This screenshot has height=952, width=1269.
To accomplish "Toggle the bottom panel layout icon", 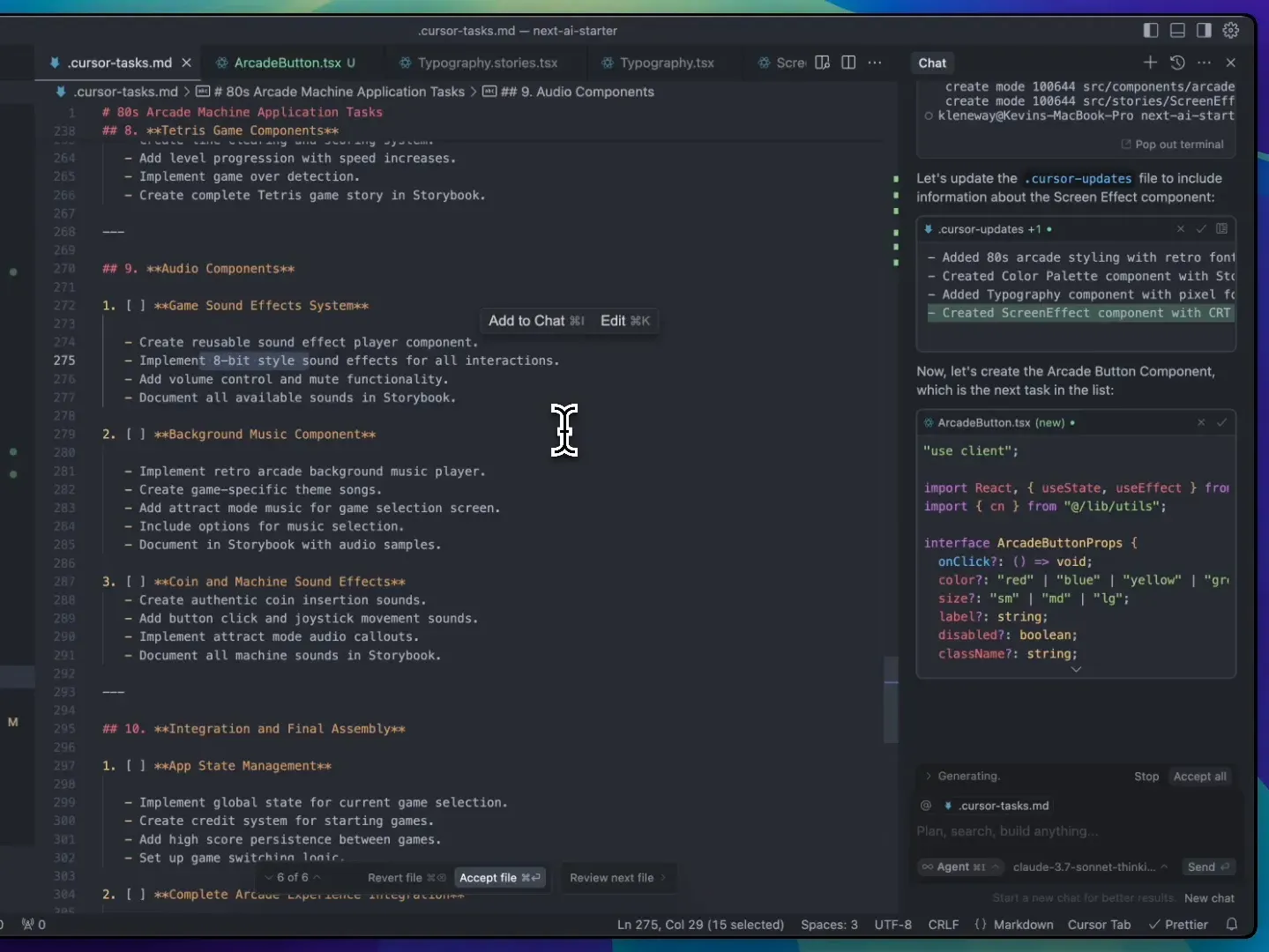I will (1177, 30).
